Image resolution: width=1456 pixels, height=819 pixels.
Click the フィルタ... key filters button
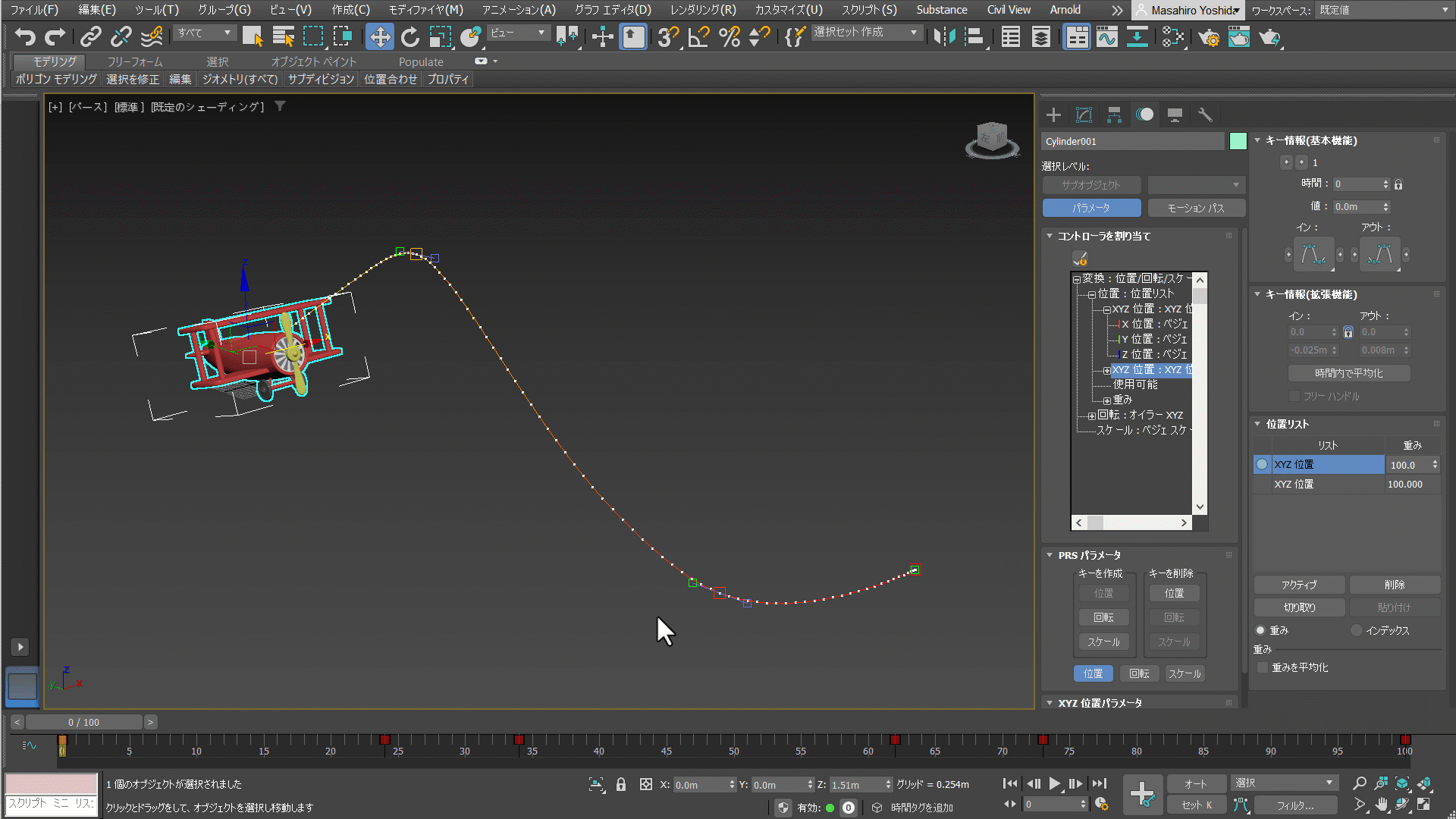coord(1294,805)
